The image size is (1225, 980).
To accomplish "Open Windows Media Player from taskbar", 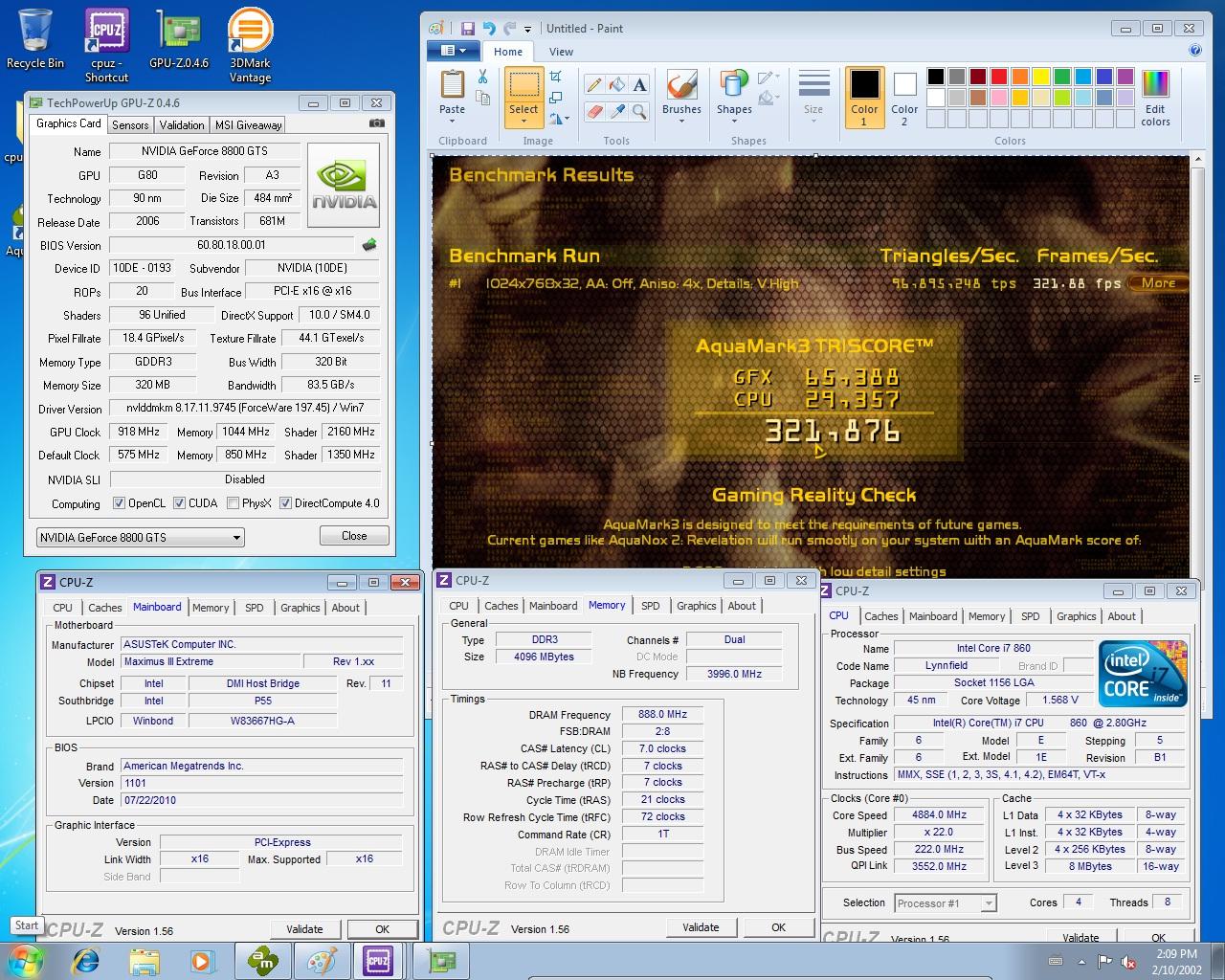I will tap(201, 960).
